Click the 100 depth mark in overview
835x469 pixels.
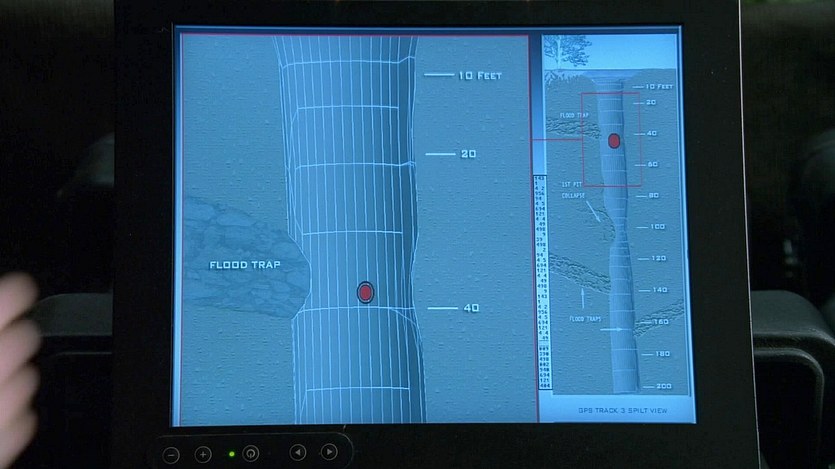tap(658, 227)
